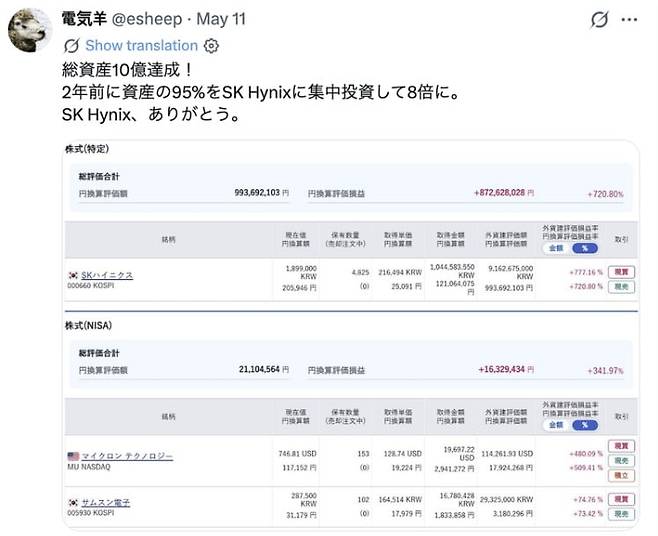Click the 1,899,000 KRW current price
The width and height of the screenshot is (658, 536).
[x=301, y=272]
